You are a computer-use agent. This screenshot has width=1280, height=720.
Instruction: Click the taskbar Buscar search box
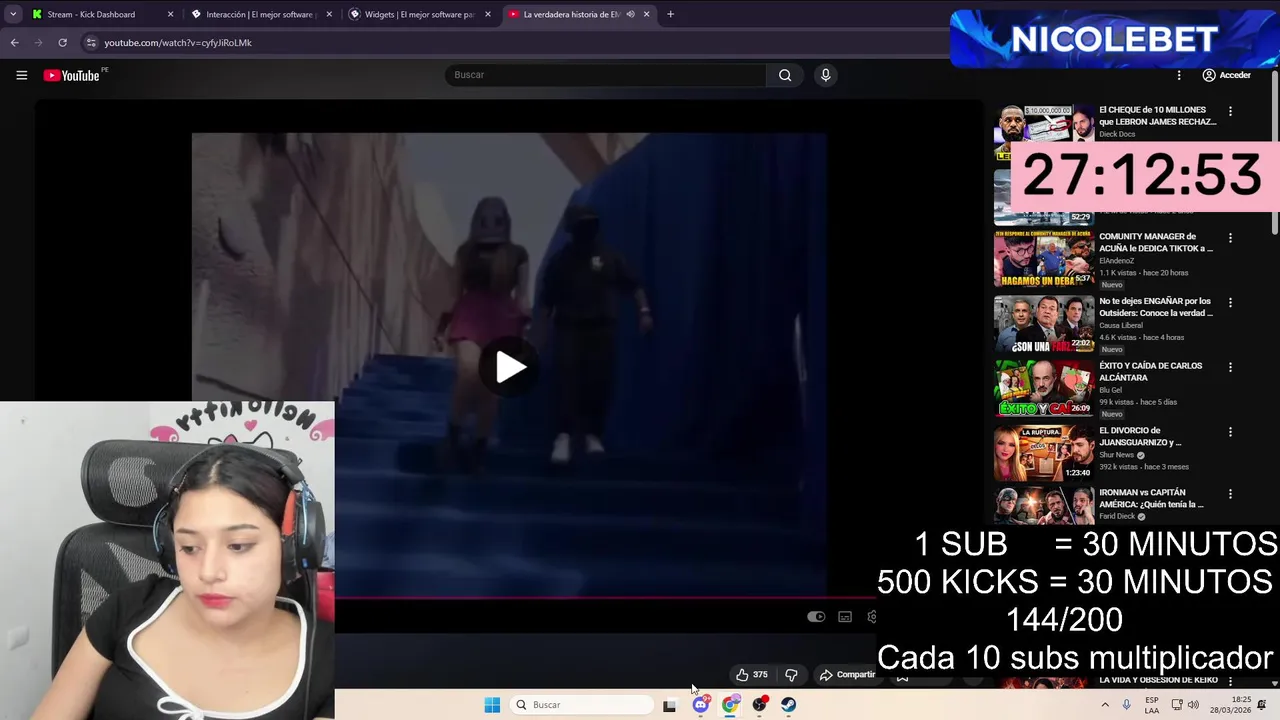[583, 705]
